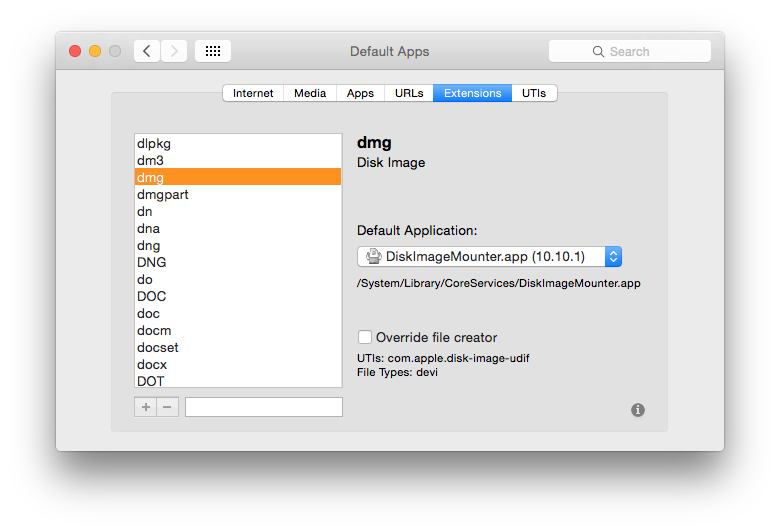This screenshot has height=531, width=780.
Task: Open the URLs tab
Action: tap(409, 93)
